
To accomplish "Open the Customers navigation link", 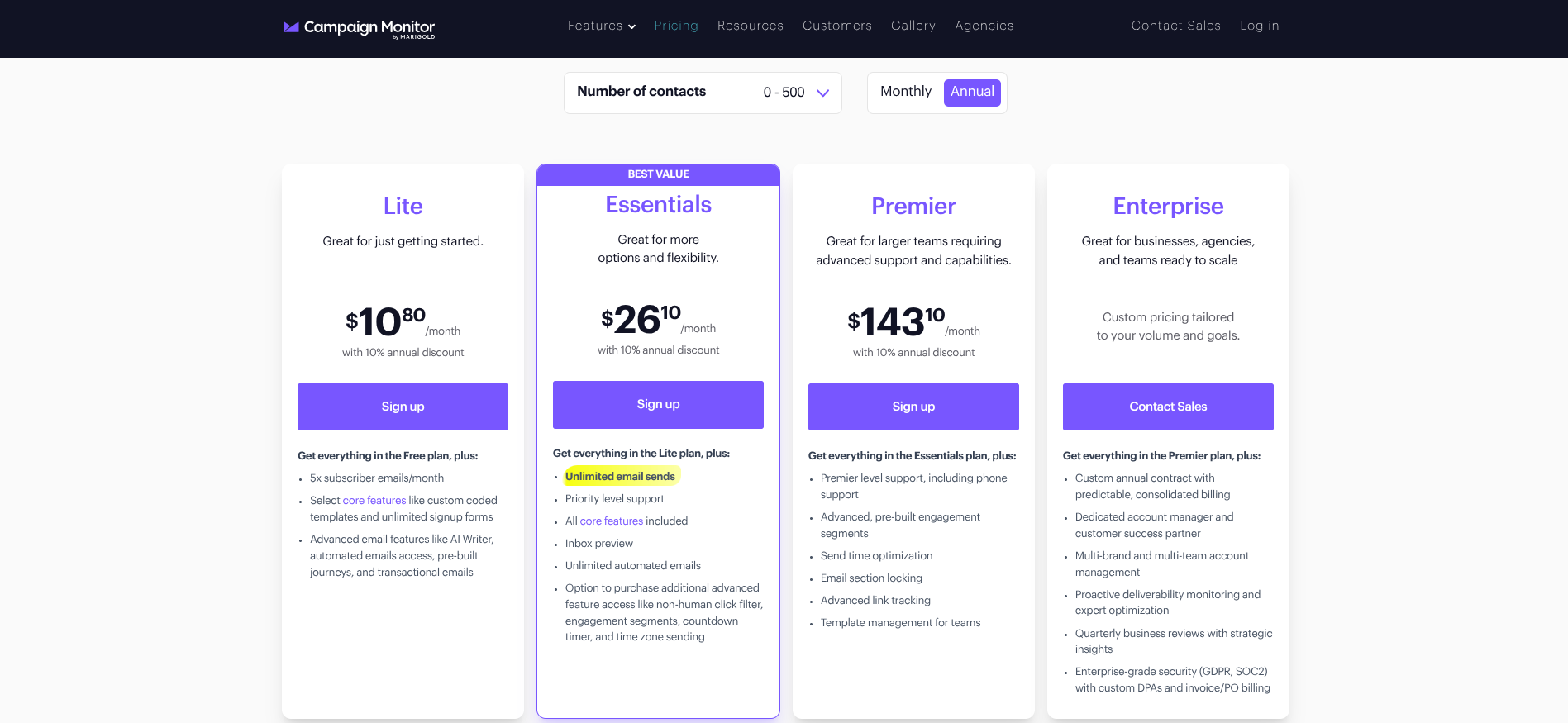I will 836,26.
